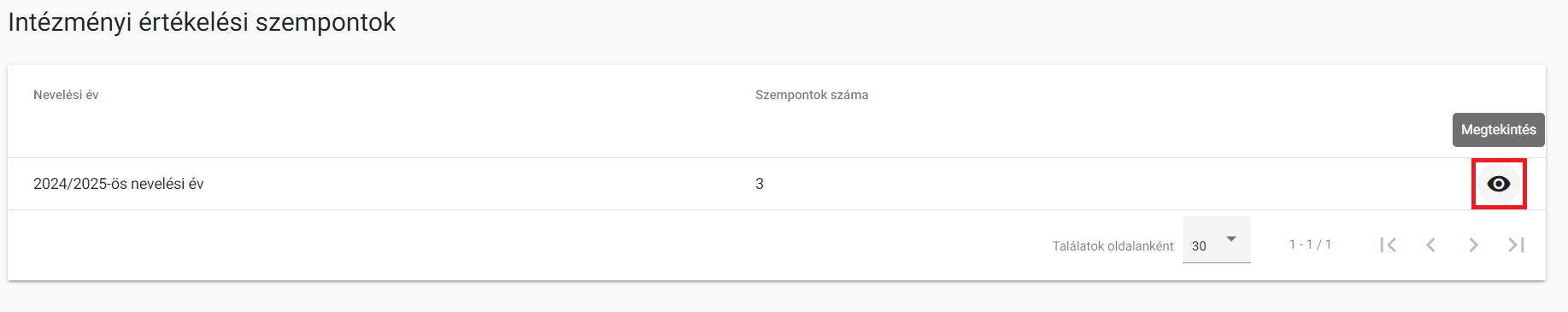This screenshot has height=312, width=1568.
Task: Go to the previous results page
Action: coord(1430,245)
